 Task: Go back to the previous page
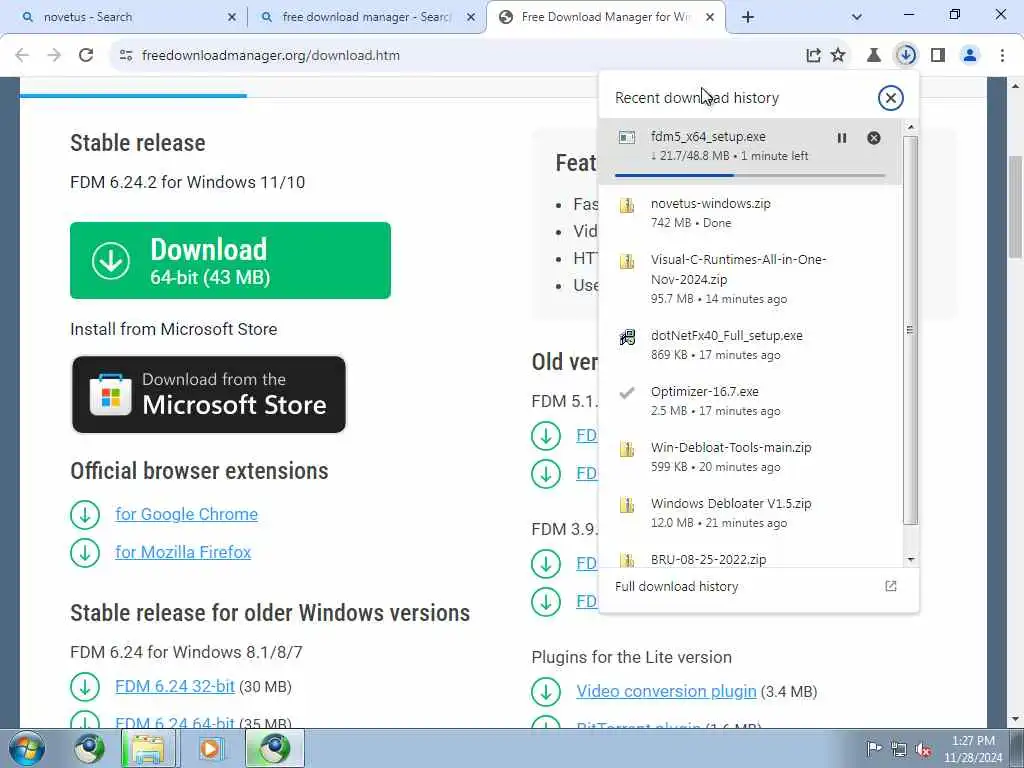coord(22,55)
